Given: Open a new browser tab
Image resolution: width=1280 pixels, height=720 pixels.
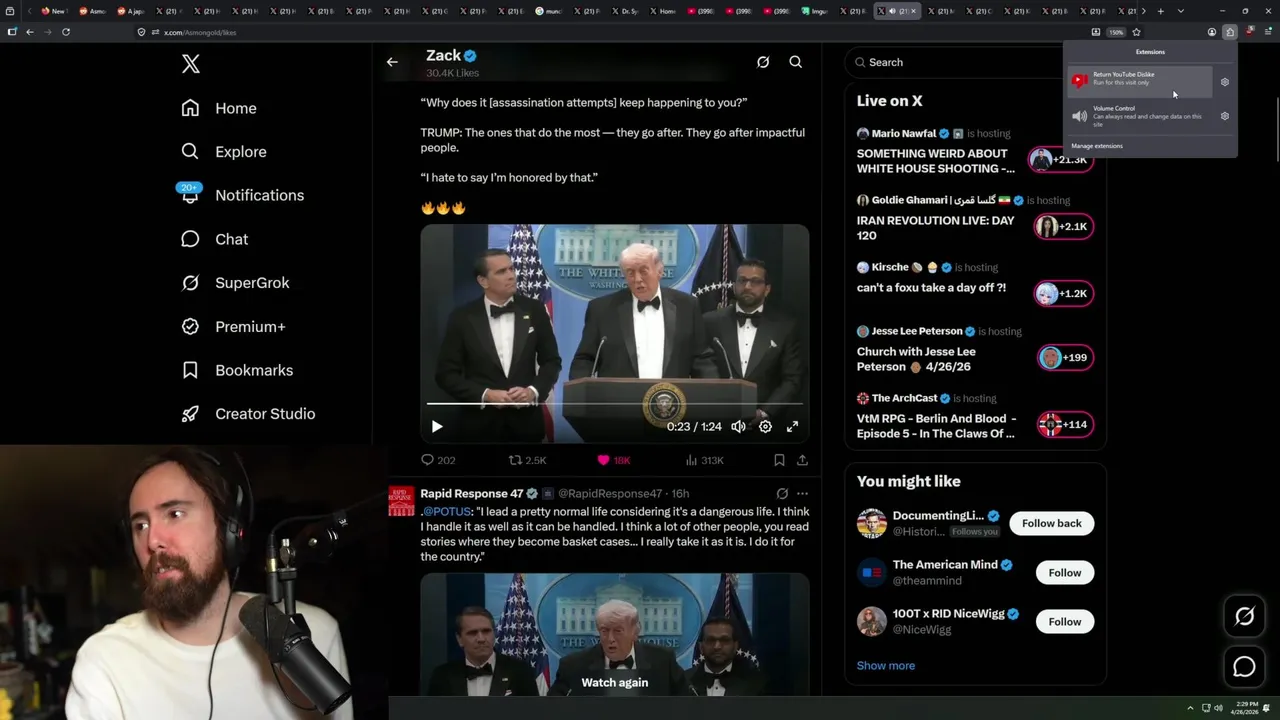Looking at the screenshot, I should (1160, 11).
